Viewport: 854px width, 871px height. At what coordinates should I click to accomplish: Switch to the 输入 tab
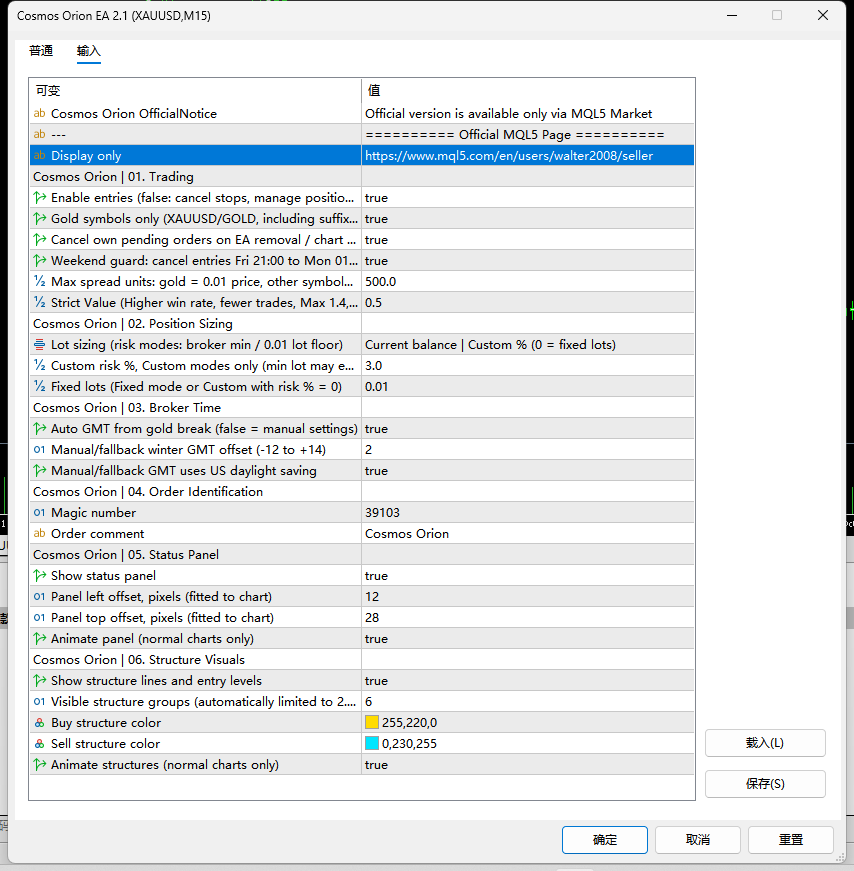coord(88,51)
